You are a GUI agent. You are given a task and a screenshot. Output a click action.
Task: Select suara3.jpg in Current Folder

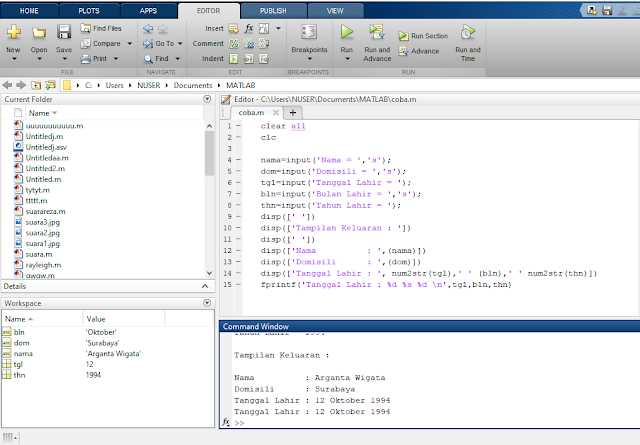[x=42, y=222]
